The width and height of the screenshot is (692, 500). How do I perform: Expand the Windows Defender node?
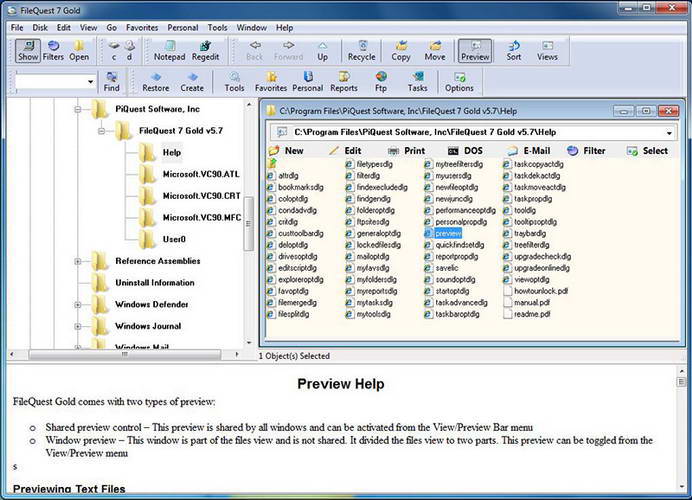[x=78, y=305]
